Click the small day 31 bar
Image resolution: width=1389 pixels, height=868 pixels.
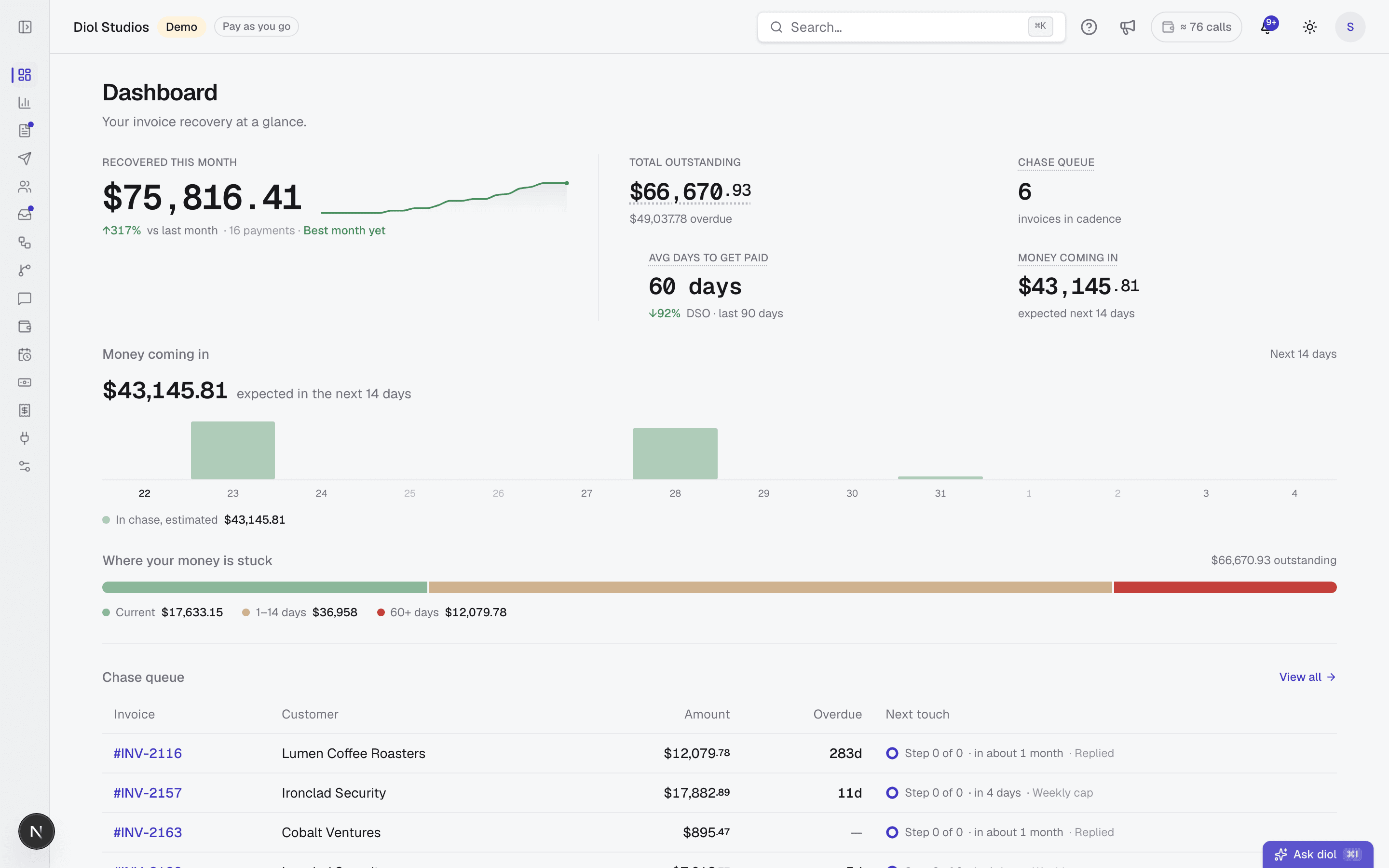940,477
